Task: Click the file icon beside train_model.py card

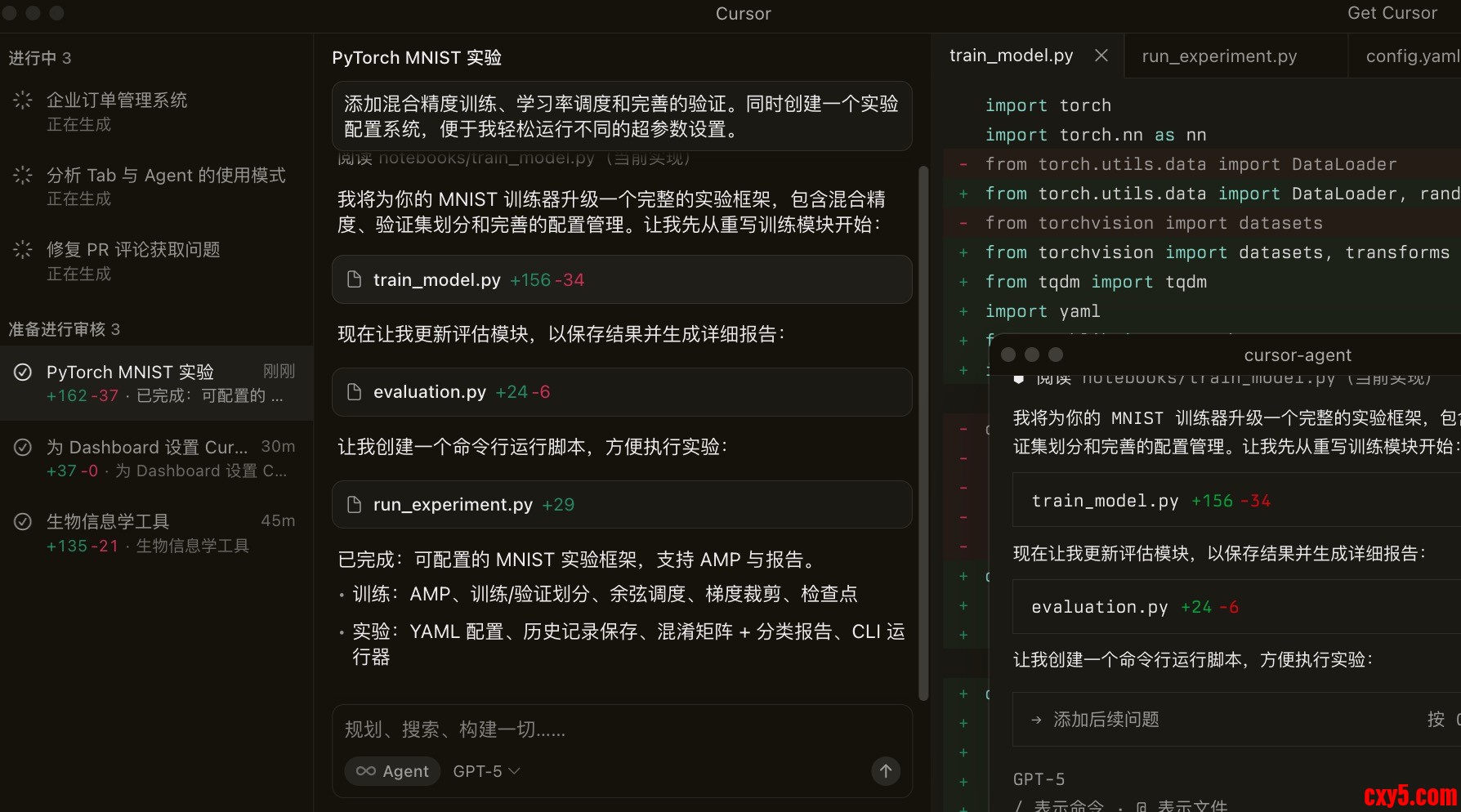Action: click(x=354, y=279)
